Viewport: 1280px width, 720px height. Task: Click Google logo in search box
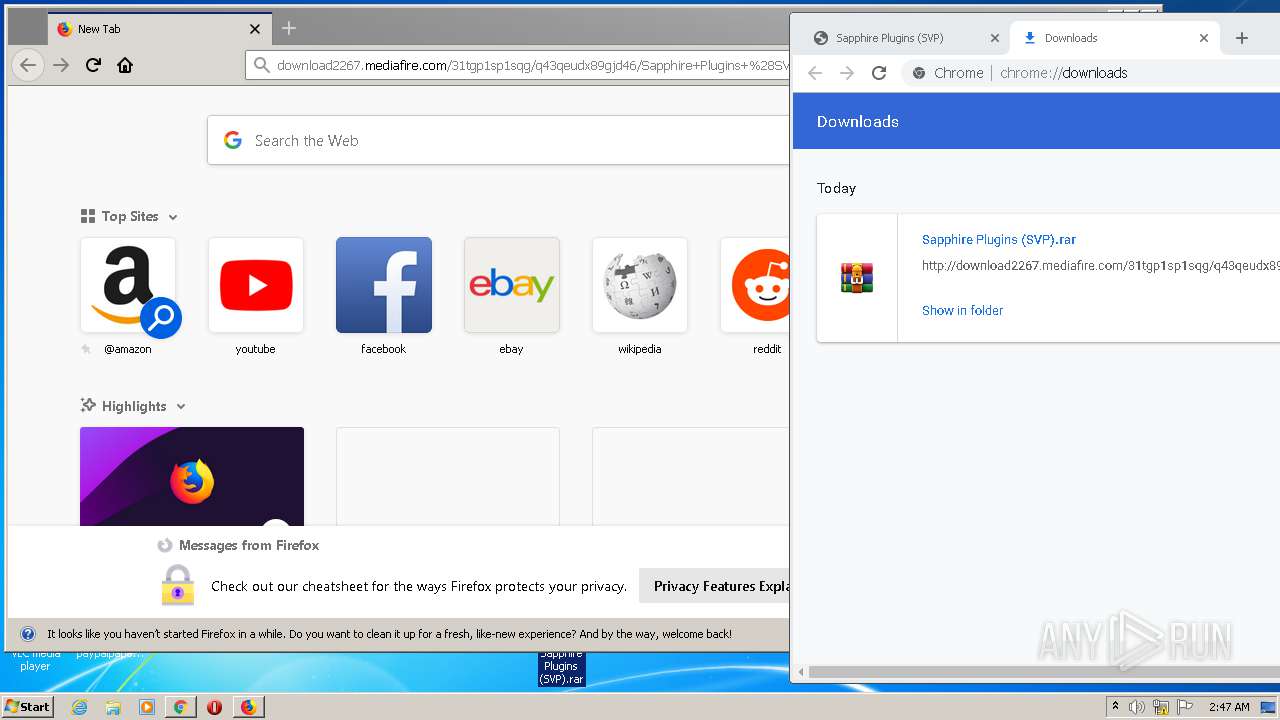click(x=233, y=140)
